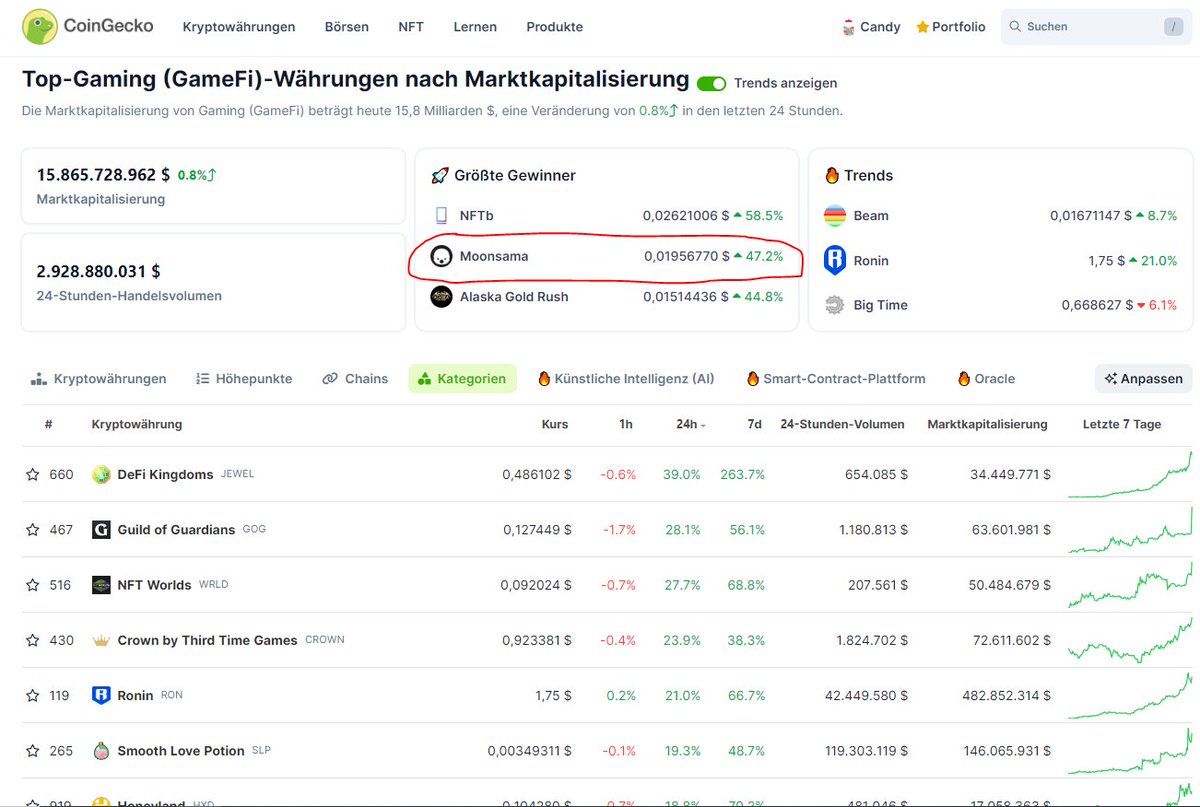
Task: Click the Anpassen button
Action: (x=1144, y=379)
